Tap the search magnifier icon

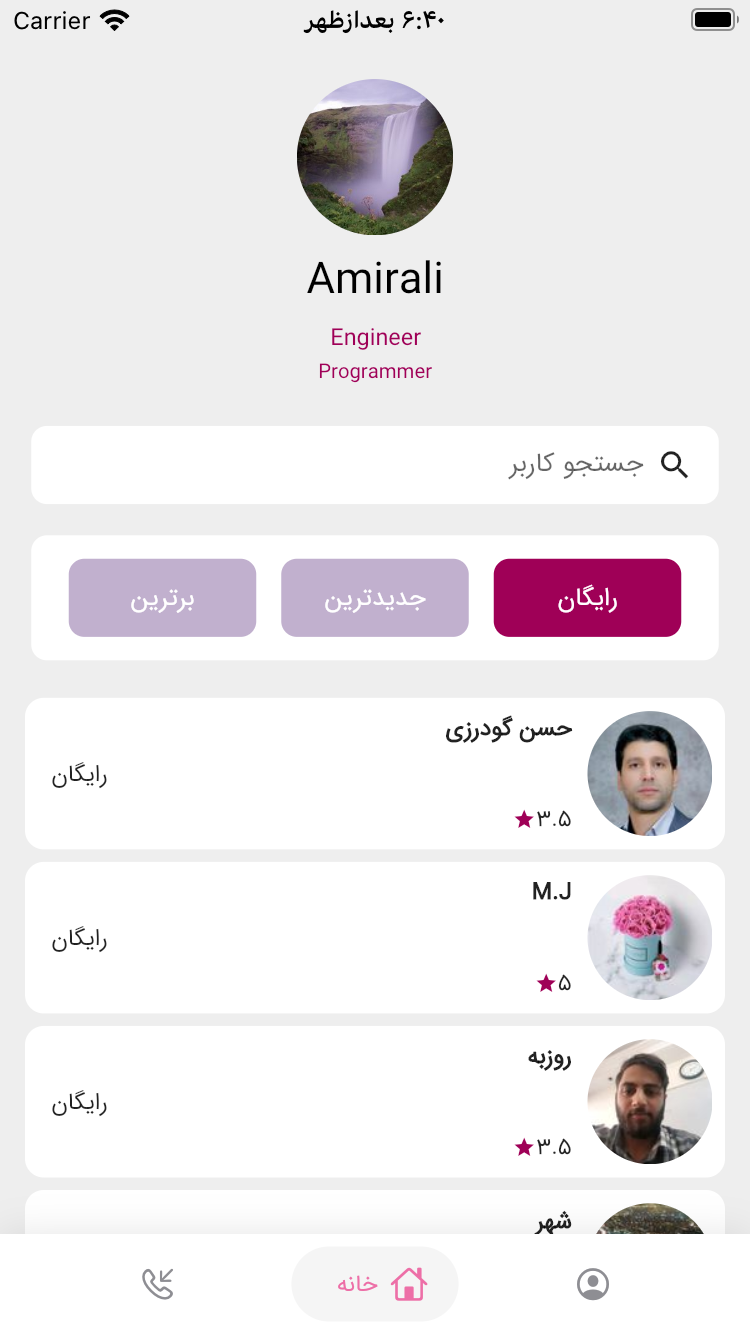tap(675, 465)
